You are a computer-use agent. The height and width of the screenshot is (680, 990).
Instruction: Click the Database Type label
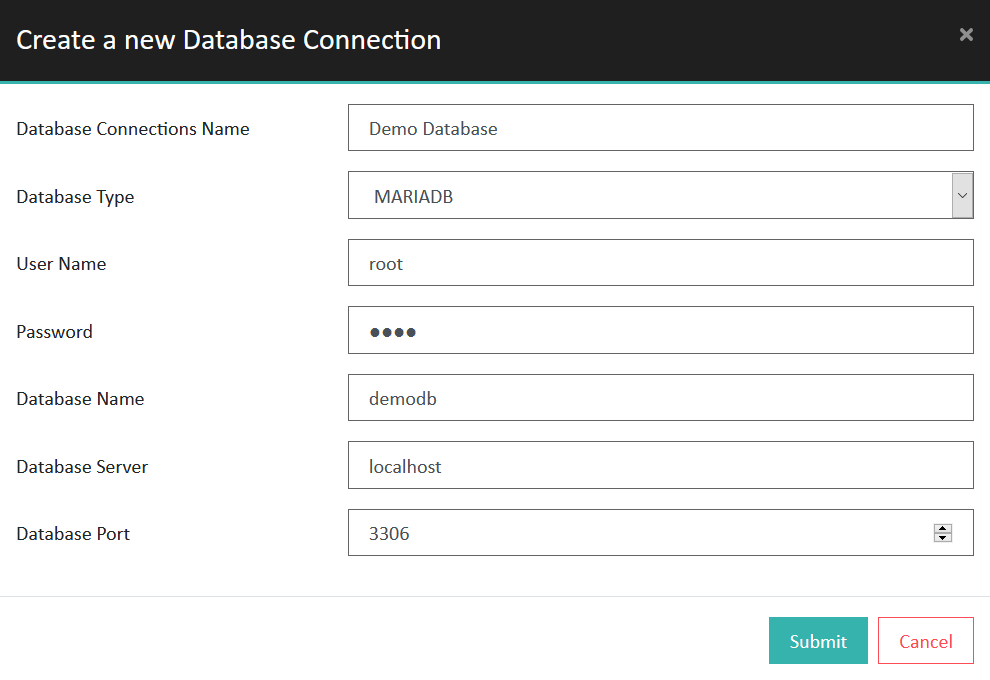pyautogui.click(x=75, y=197)
